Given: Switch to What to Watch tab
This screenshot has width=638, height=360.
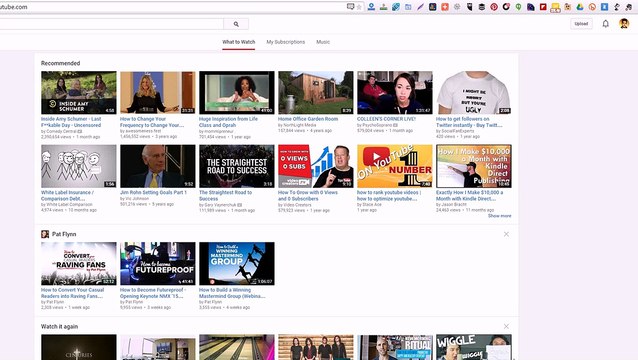Looking at the screenshot, I should [x=238, y=42].
